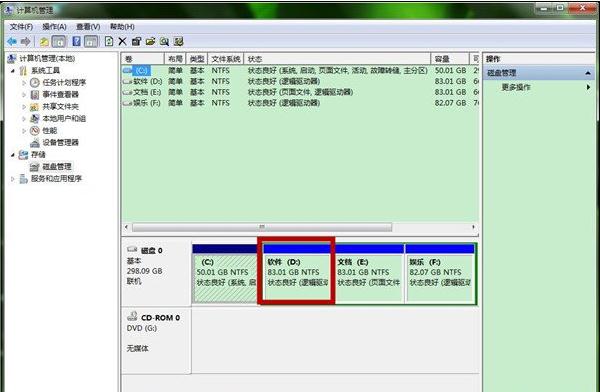Expand the 服务和应用程序 tree node

tap(13, 179)
